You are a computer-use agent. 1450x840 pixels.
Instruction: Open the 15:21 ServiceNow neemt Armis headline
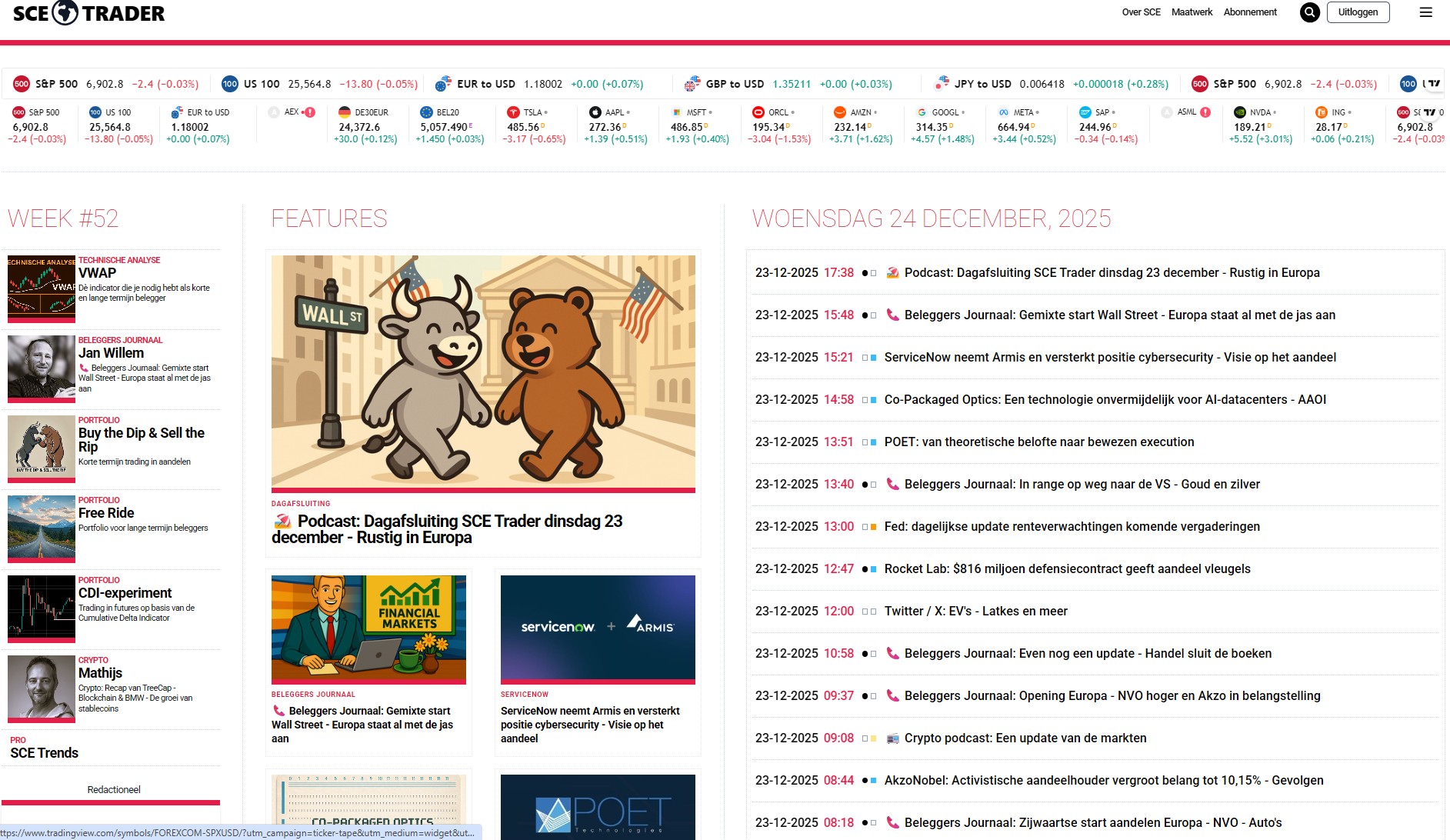click(1110, 358)
